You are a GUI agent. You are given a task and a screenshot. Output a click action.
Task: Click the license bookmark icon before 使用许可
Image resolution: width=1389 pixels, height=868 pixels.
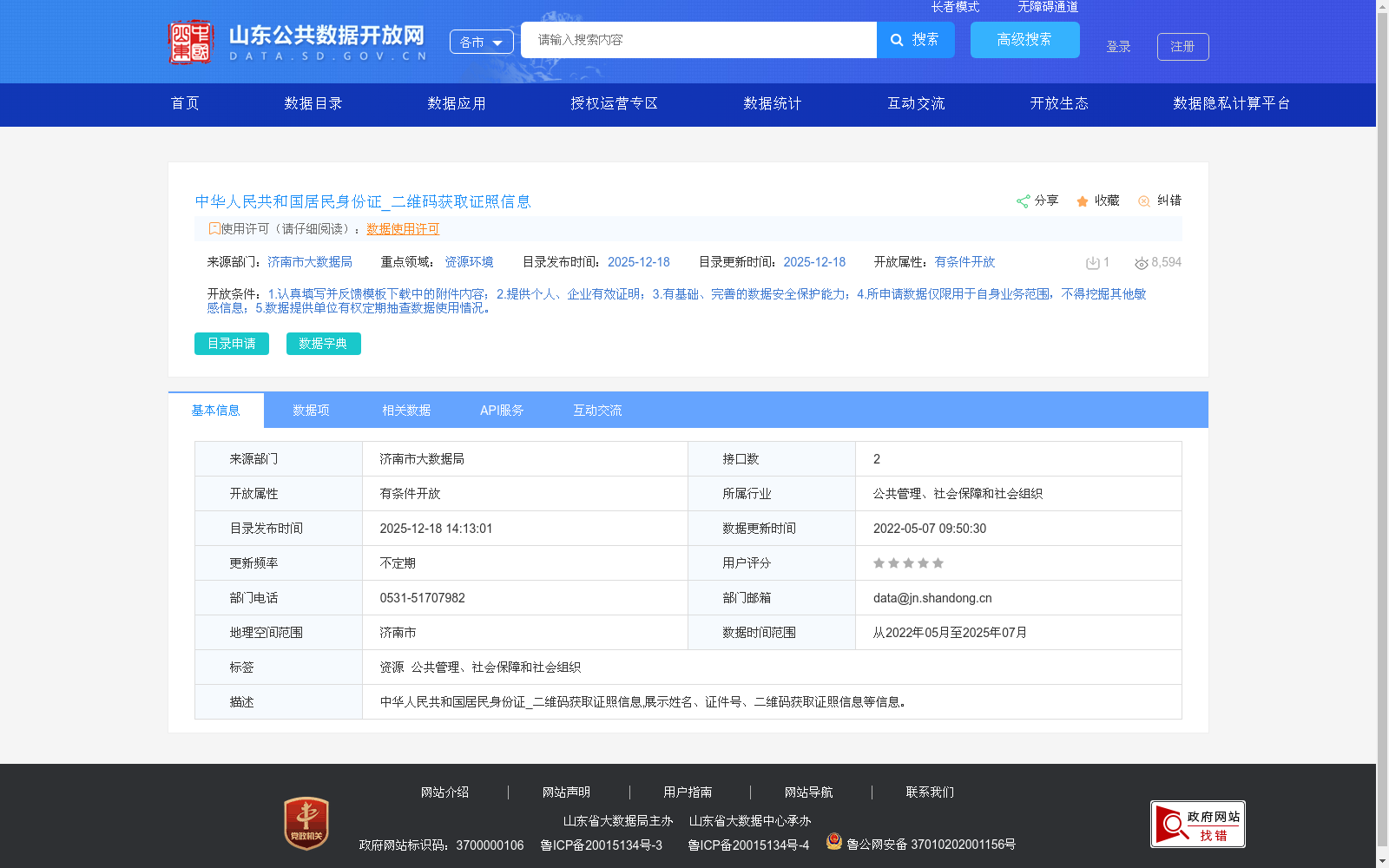[x=214, y=228]
